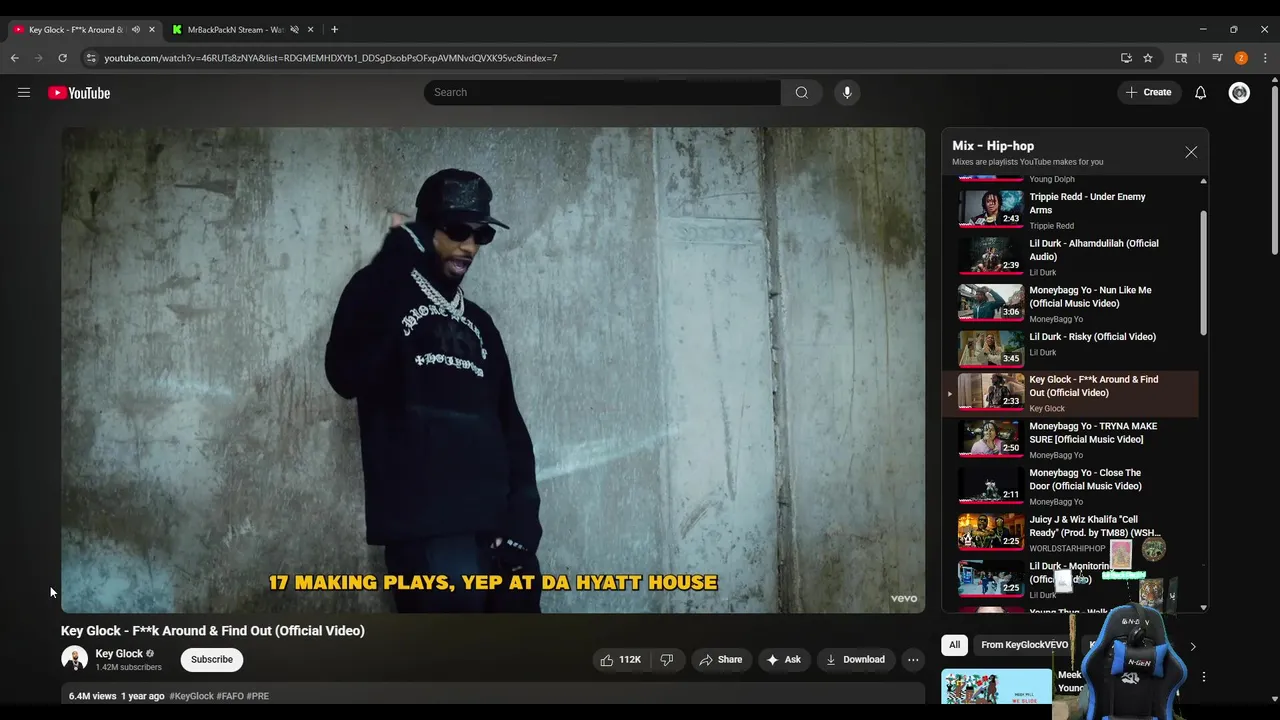Unmute the MrBackPackN Stream tab
The width and height of the screenshot is (1280, 720).
tap(294, 29)
